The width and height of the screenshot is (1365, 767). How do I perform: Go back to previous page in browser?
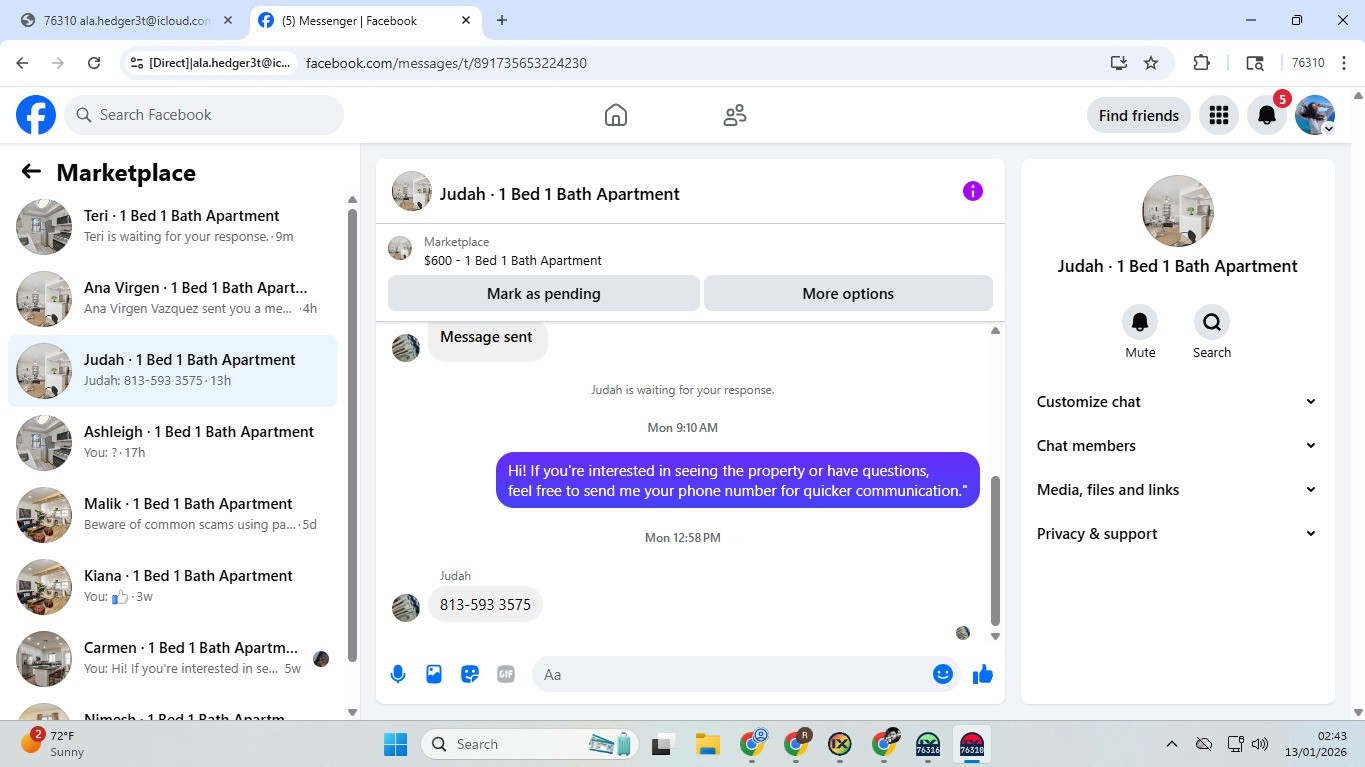click(x=22, y=63)
